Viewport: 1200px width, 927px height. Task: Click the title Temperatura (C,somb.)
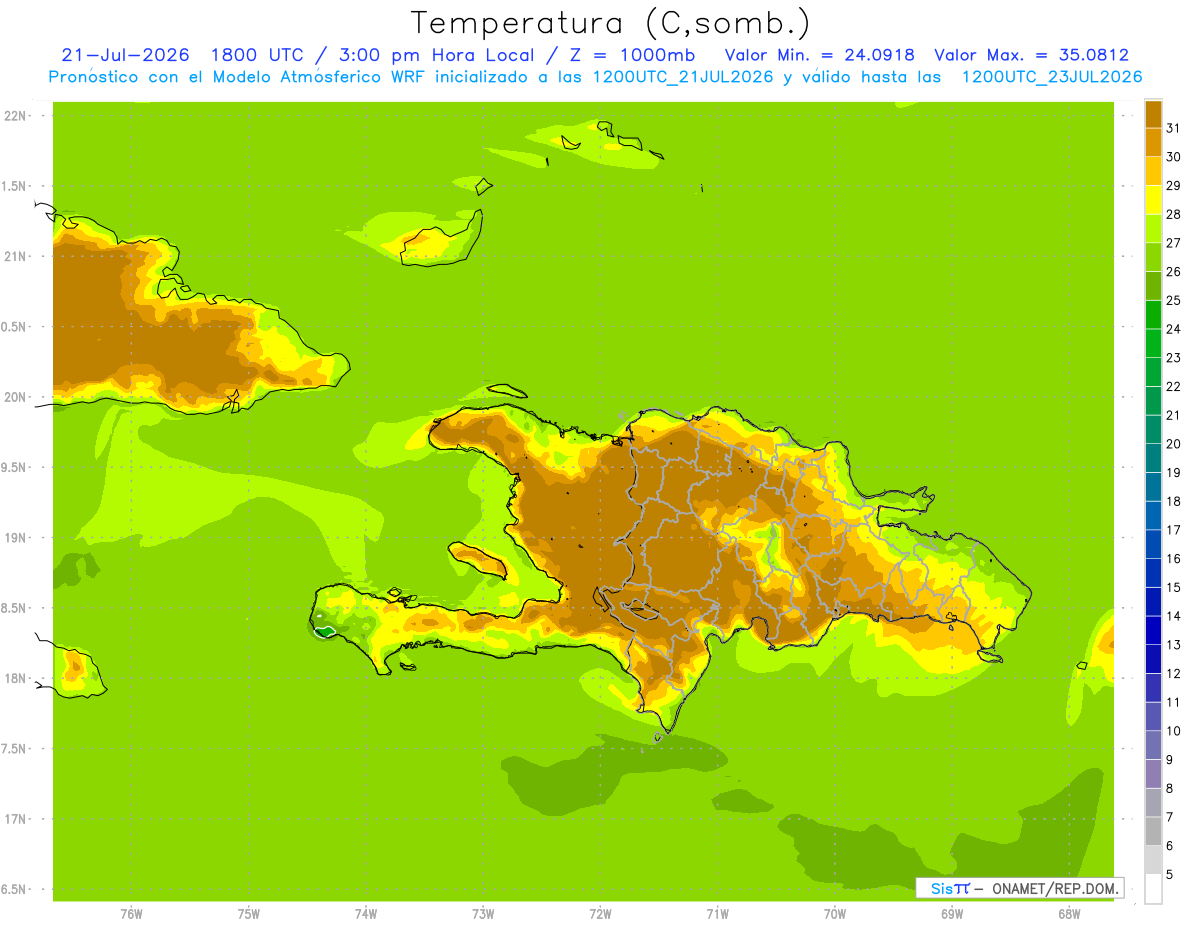610,23
